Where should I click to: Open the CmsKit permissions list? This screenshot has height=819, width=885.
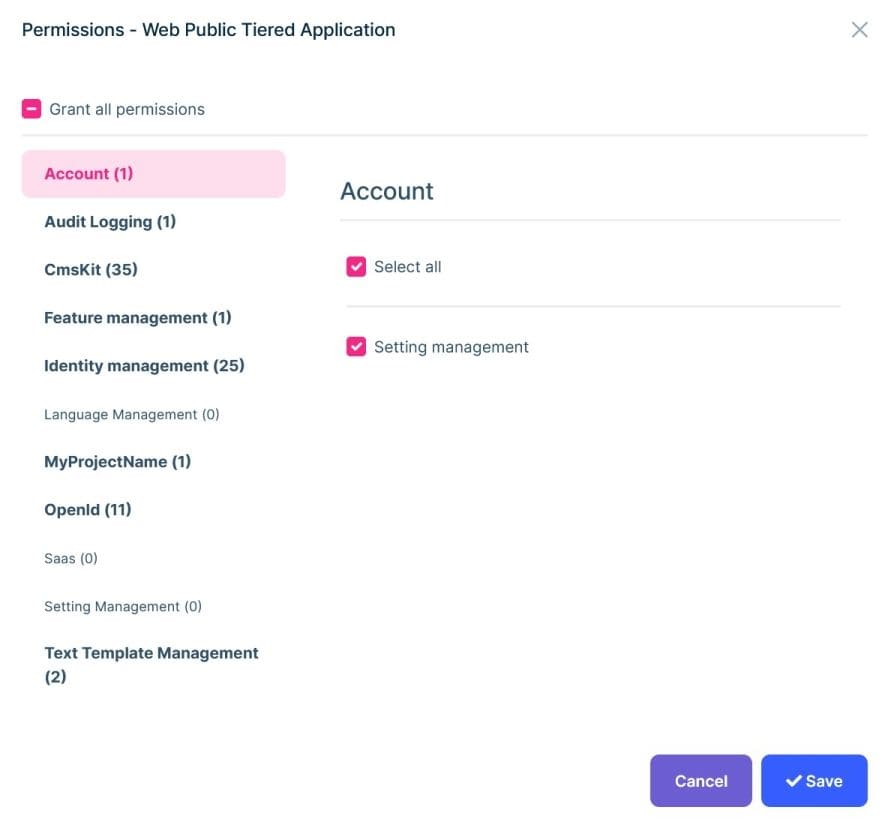coord(90,269)
